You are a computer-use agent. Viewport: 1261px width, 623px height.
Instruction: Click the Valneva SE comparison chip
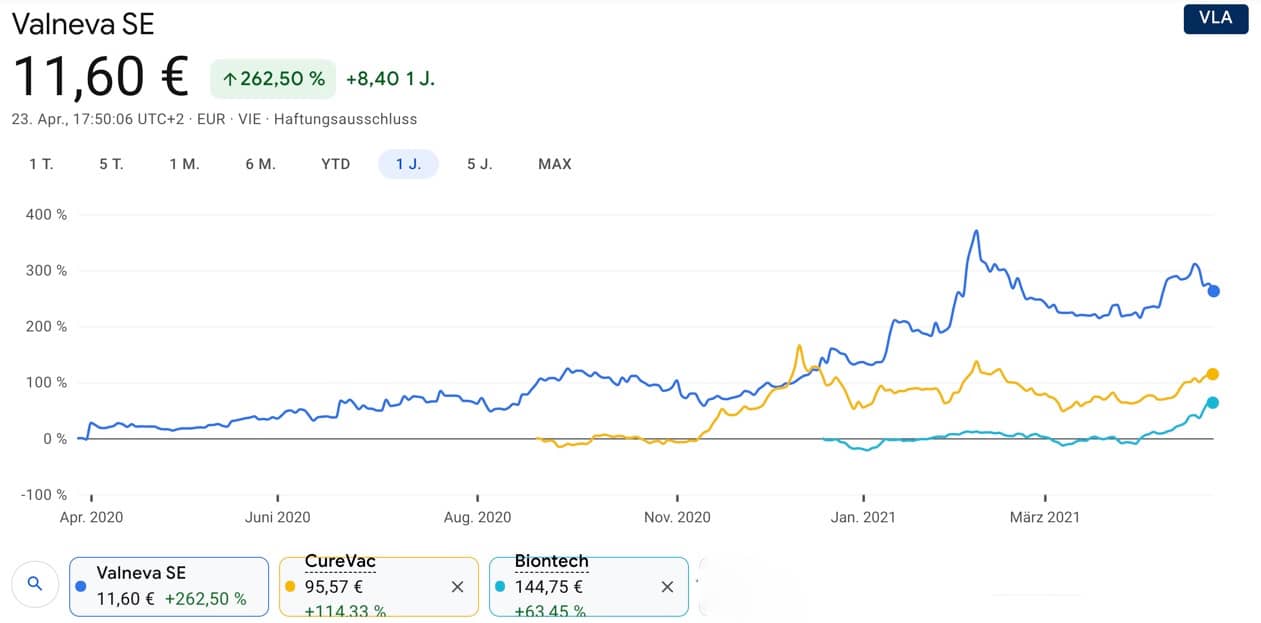pos(169,586)
